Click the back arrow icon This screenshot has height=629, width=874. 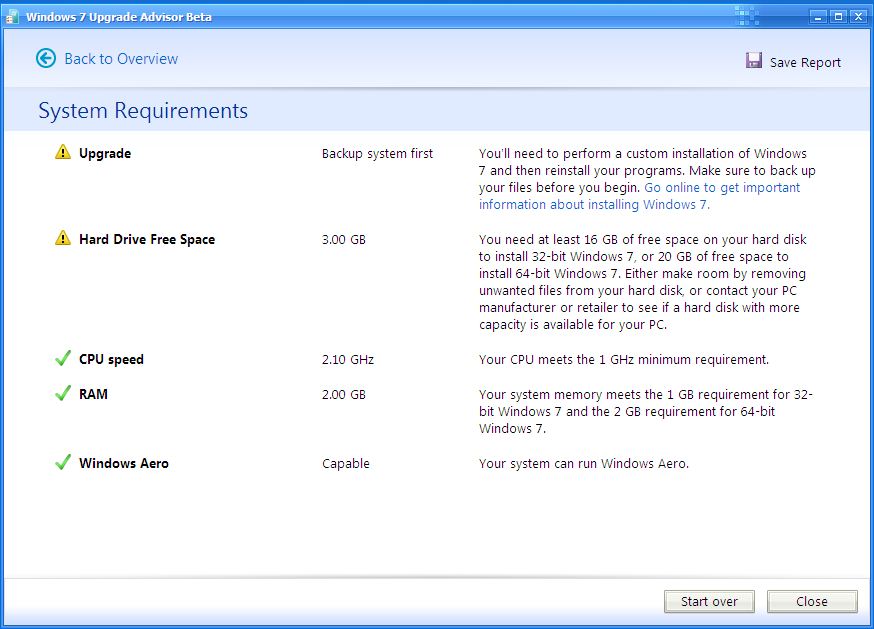tap(46, 58)
